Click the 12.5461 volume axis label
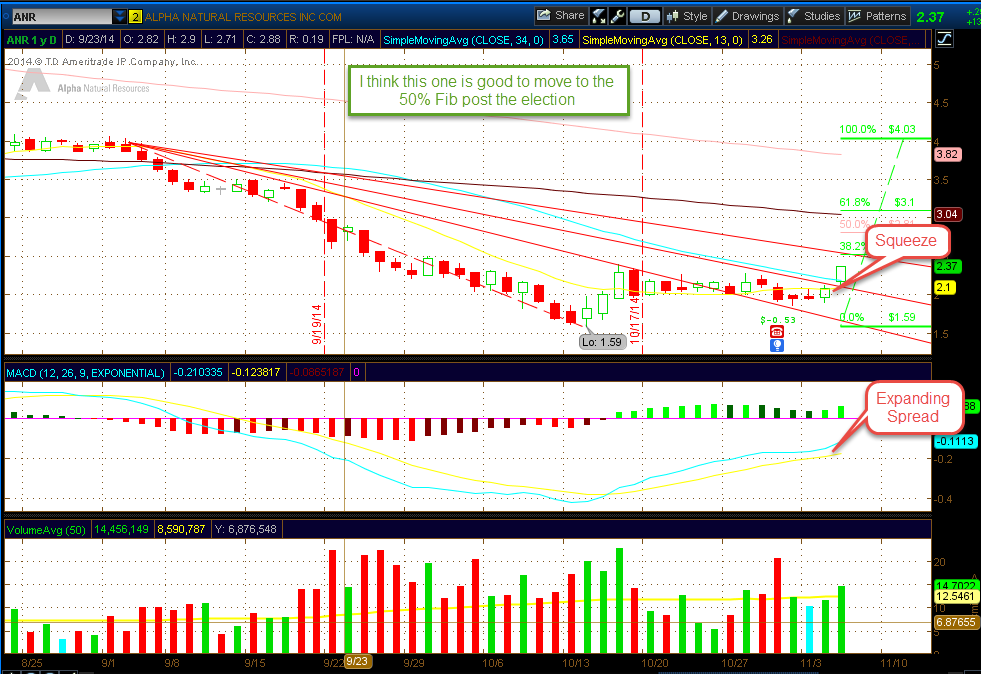This screenshot has height=674, width=981. [x=955, y=596]
